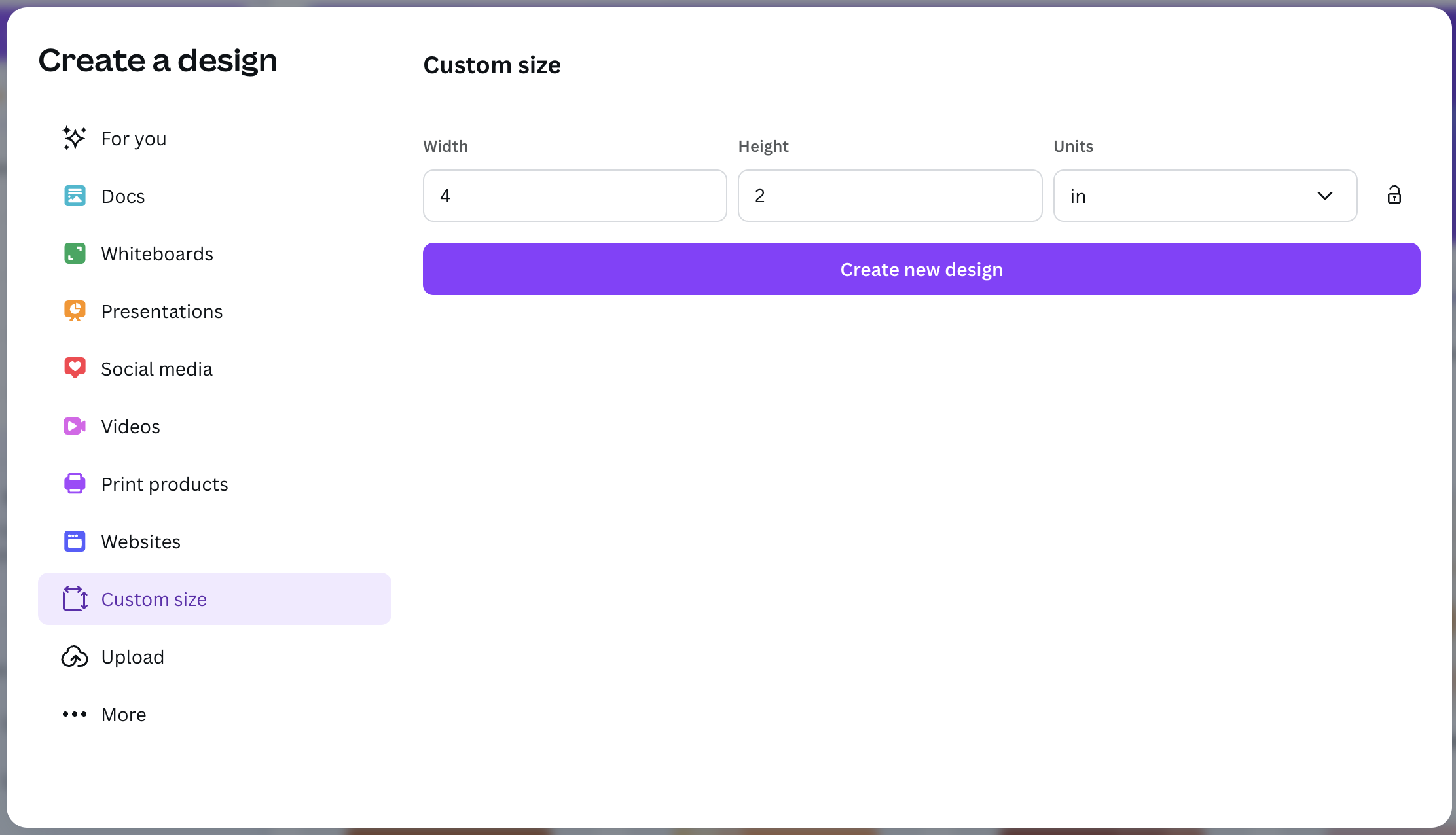Screen dimensions: 1456x835
Task: Click the Docs icon in sidebar
Action: click(75, 196)
